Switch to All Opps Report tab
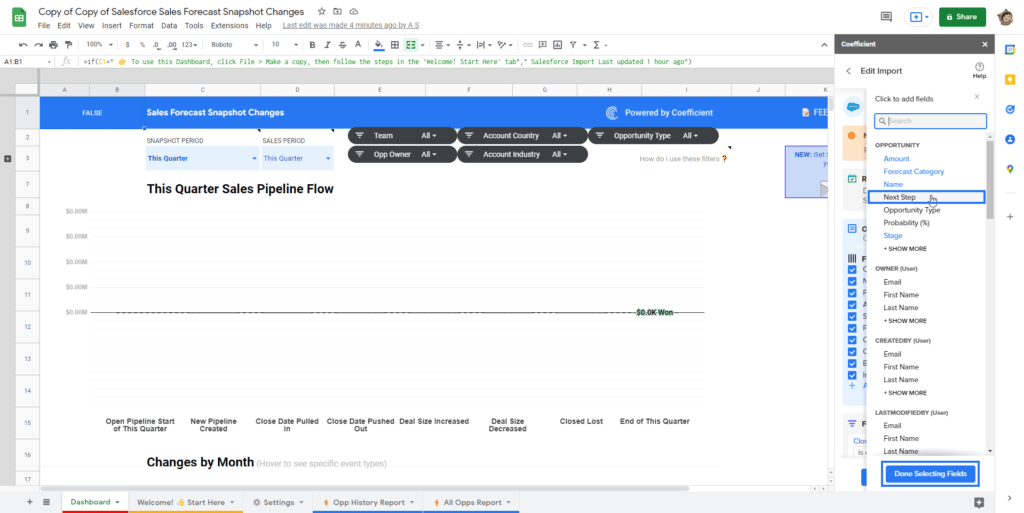Image resolution: width=1024 pixels, height=513 pixels. coord(472,502)
